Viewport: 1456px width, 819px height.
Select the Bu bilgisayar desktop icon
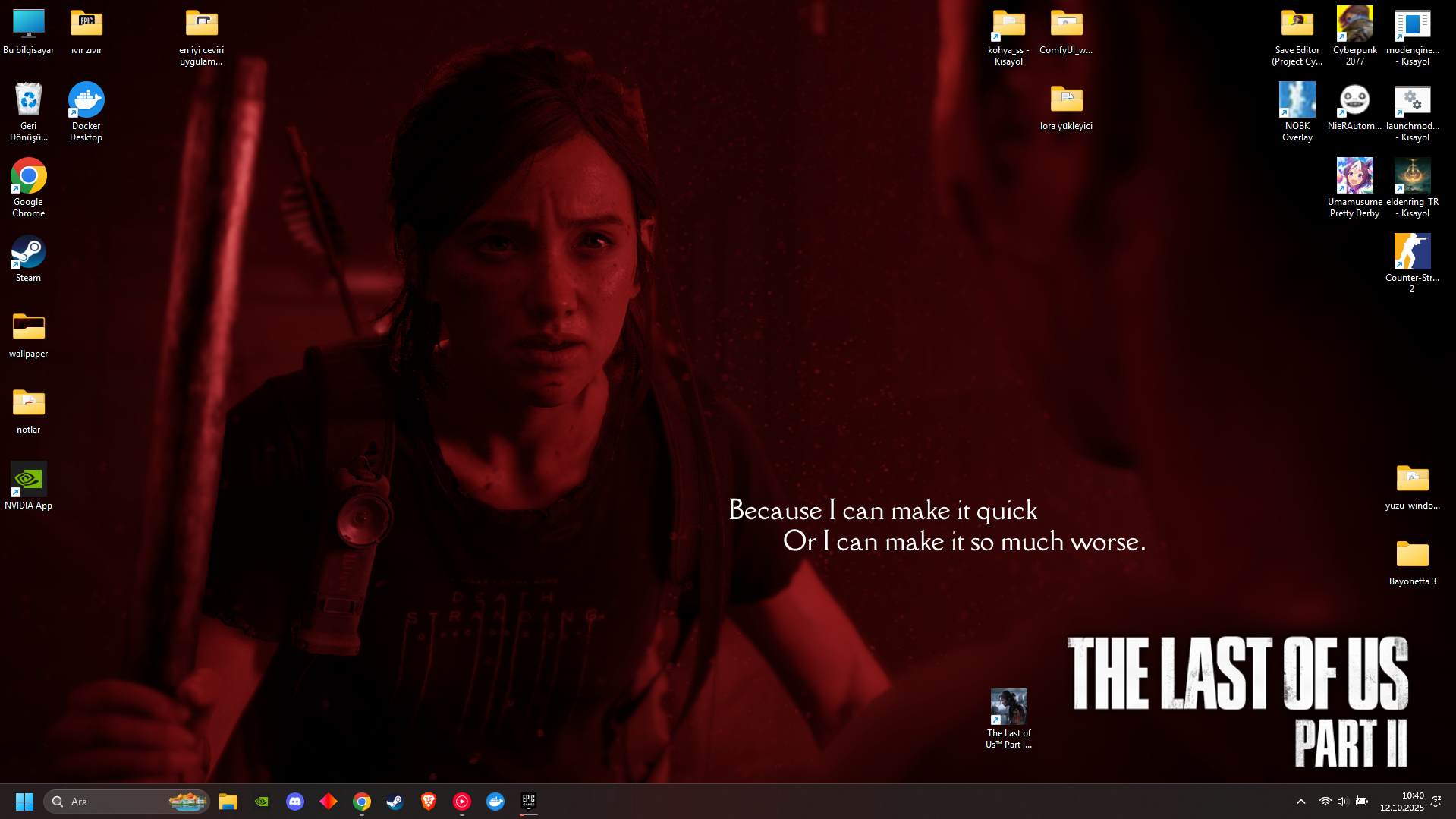click(x=28, y=31)
